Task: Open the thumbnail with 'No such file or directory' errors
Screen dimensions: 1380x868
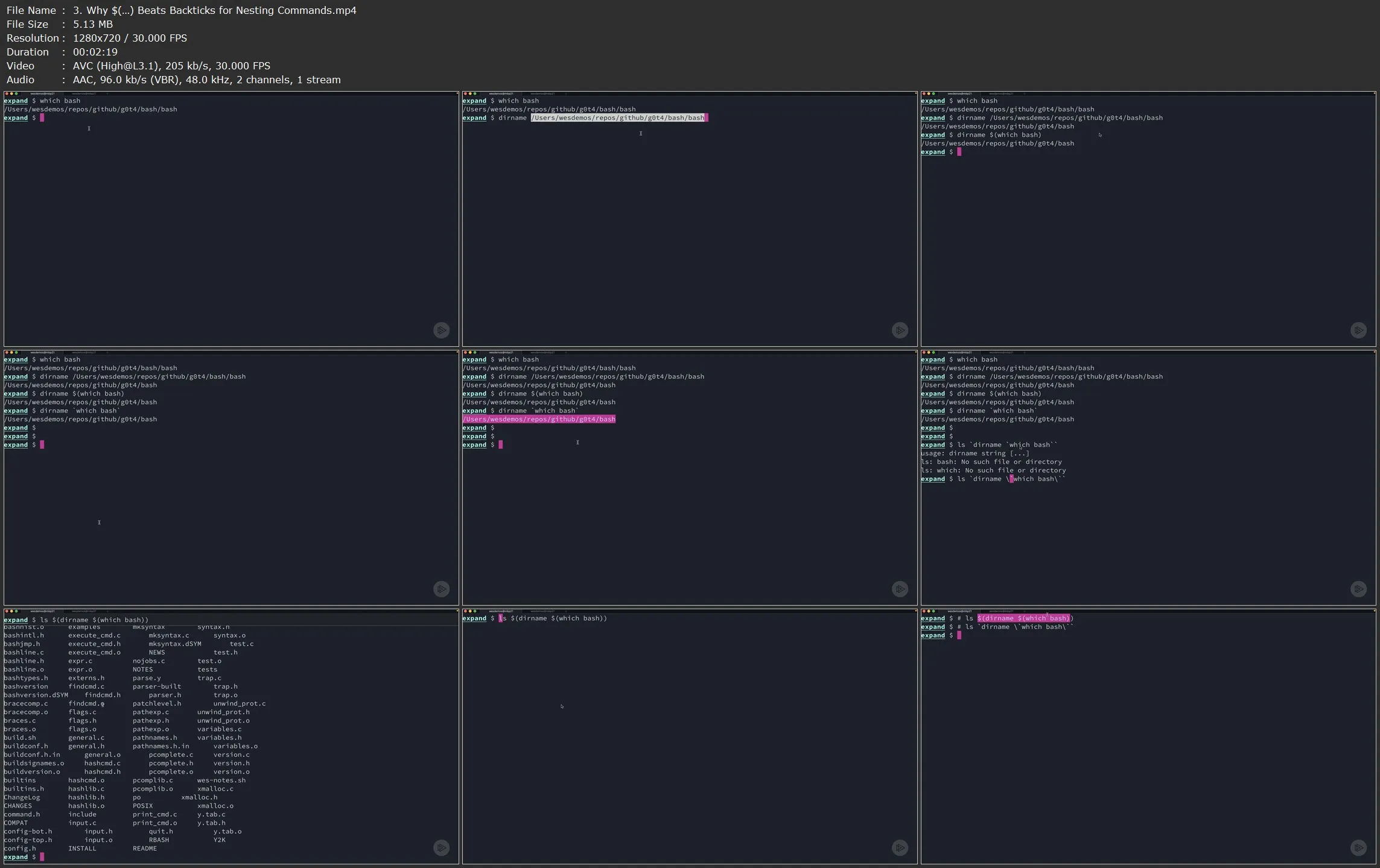Action: pyautogui.click(x=1148, y=478)
